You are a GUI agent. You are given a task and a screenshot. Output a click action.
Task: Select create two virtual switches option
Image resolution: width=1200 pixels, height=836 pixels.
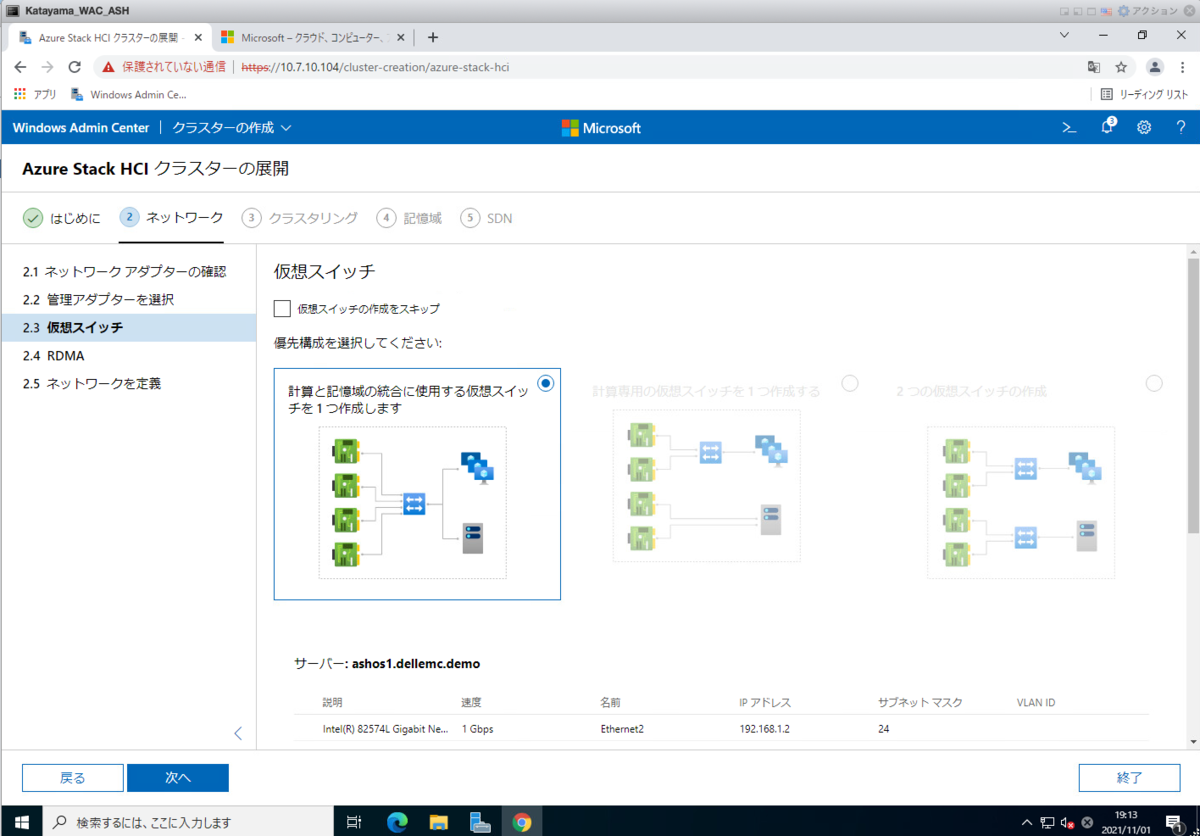tap(1154, 383)
